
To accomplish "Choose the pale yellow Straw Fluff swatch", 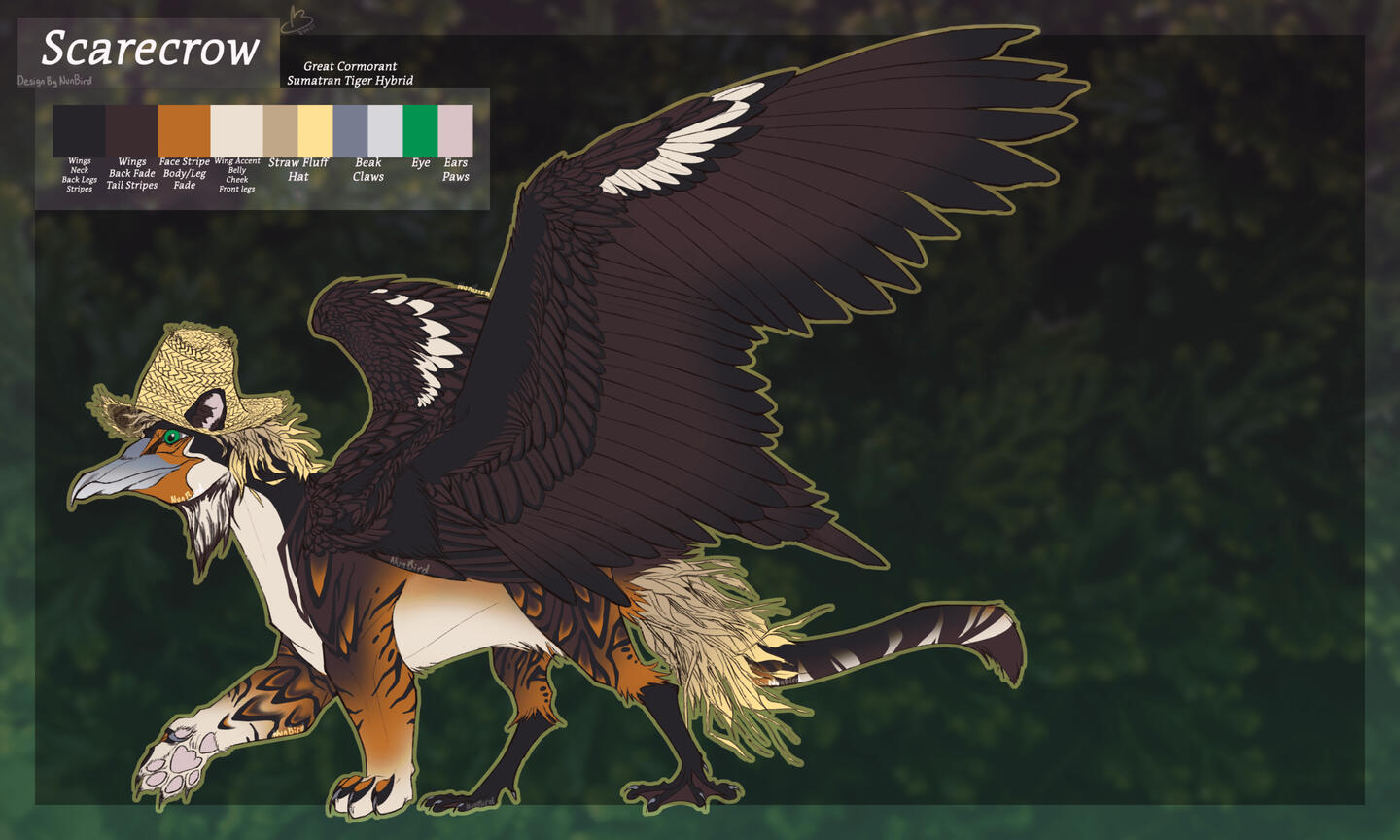I will tap(315, 130).
